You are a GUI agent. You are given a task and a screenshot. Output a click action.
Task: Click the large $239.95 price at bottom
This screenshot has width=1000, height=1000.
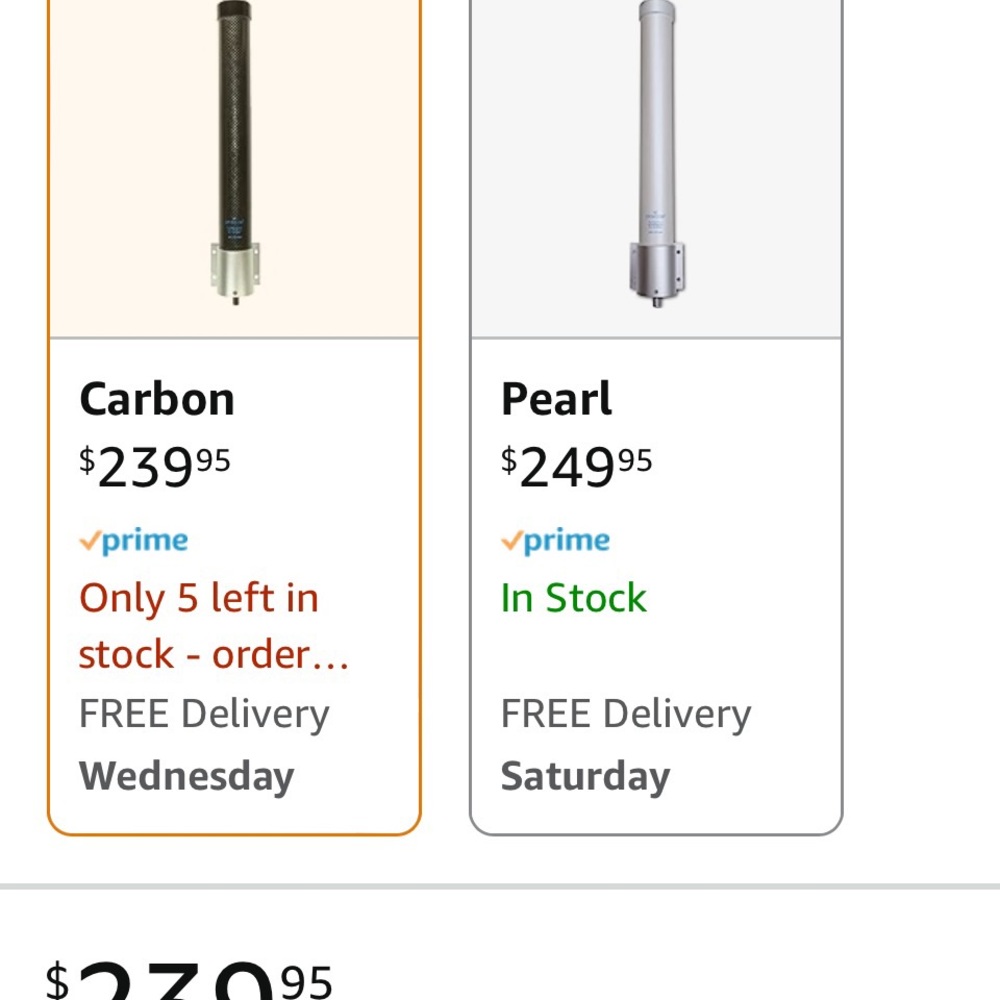click(x=190, y=980)
